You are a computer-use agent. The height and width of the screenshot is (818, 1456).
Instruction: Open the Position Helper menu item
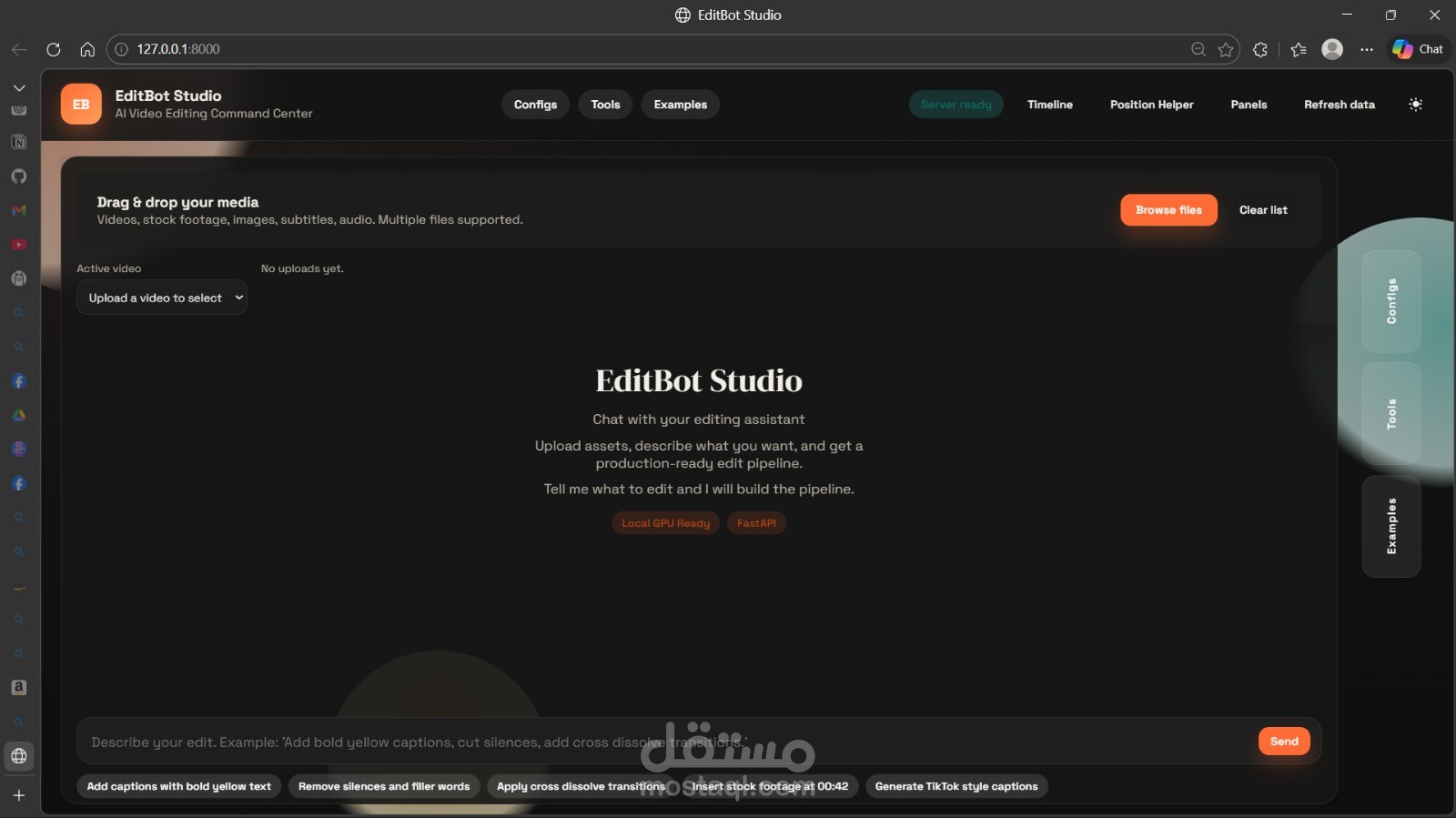[1152, 105]
